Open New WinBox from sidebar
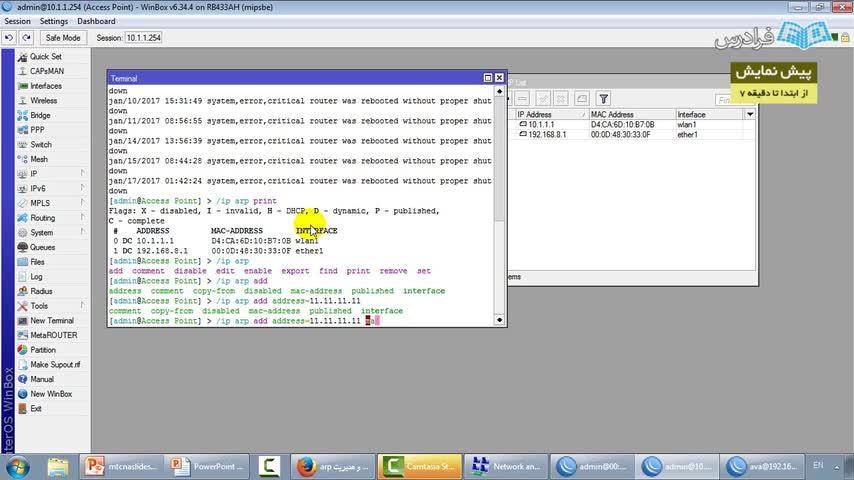 tap(51, 394)
